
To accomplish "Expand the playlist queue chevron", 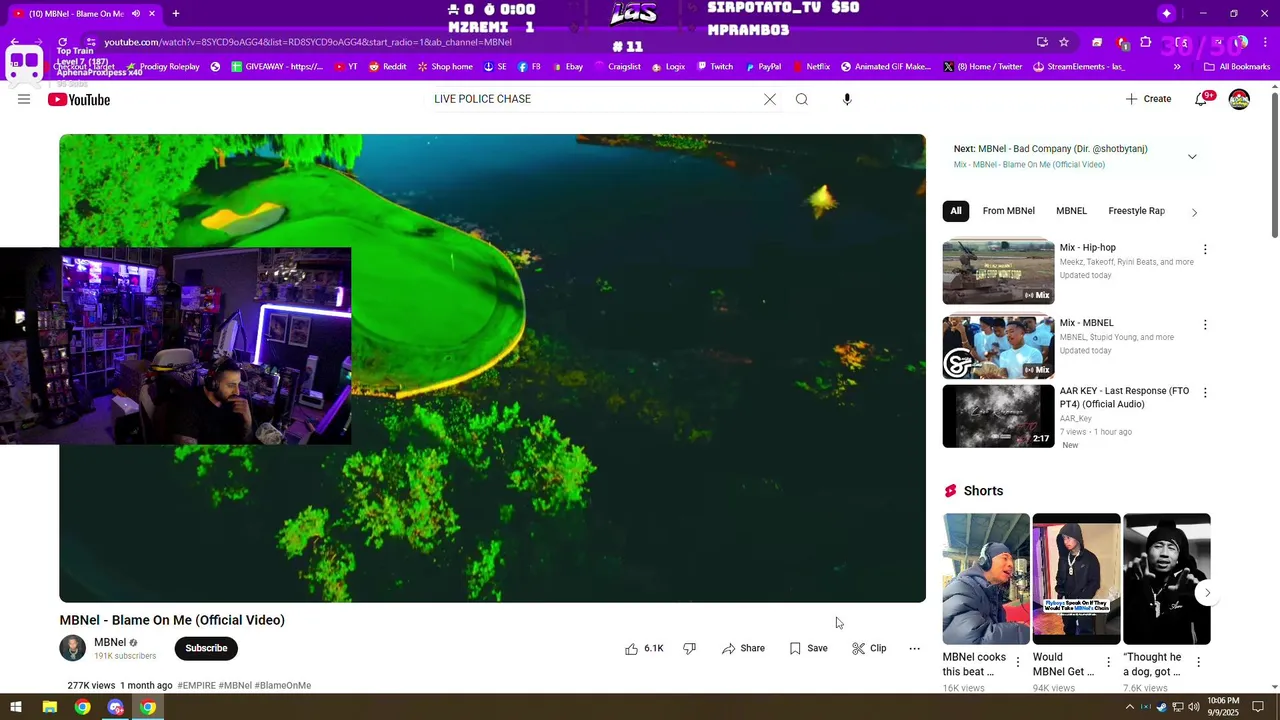I will 1192,157.
